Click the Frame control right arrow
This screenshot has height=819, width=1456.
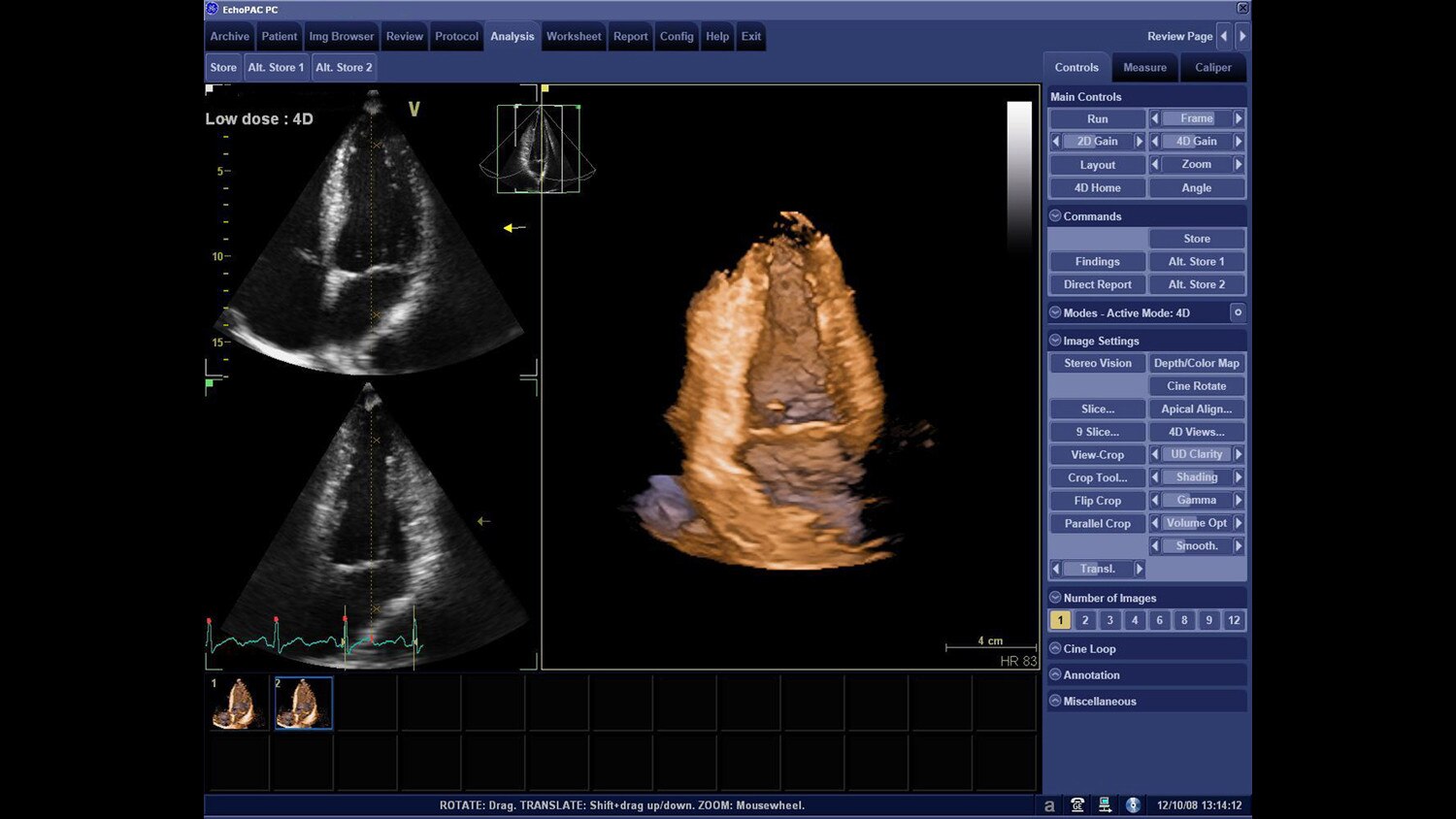coord(1240,117)
